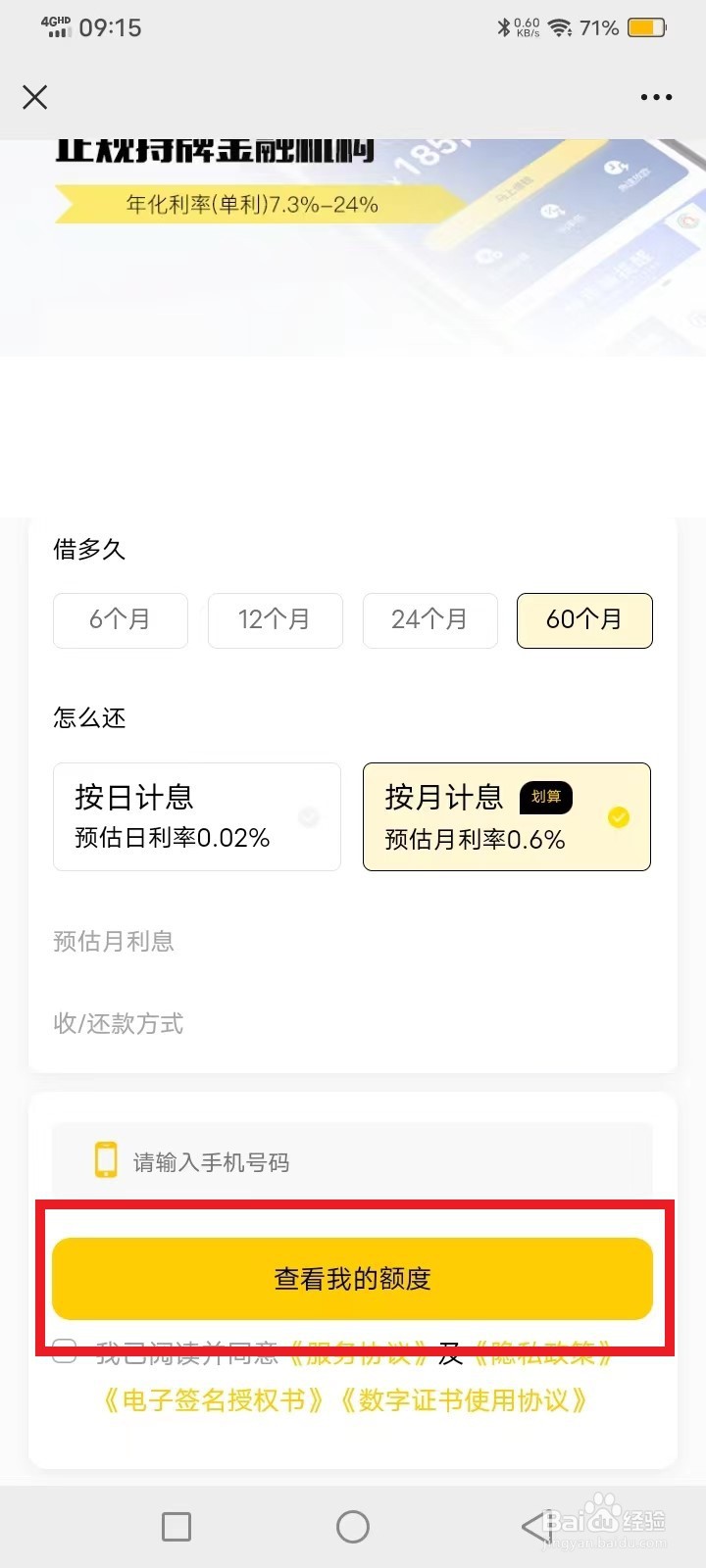Open the 《数字证书使用协议》 link

pos(464,1400)
